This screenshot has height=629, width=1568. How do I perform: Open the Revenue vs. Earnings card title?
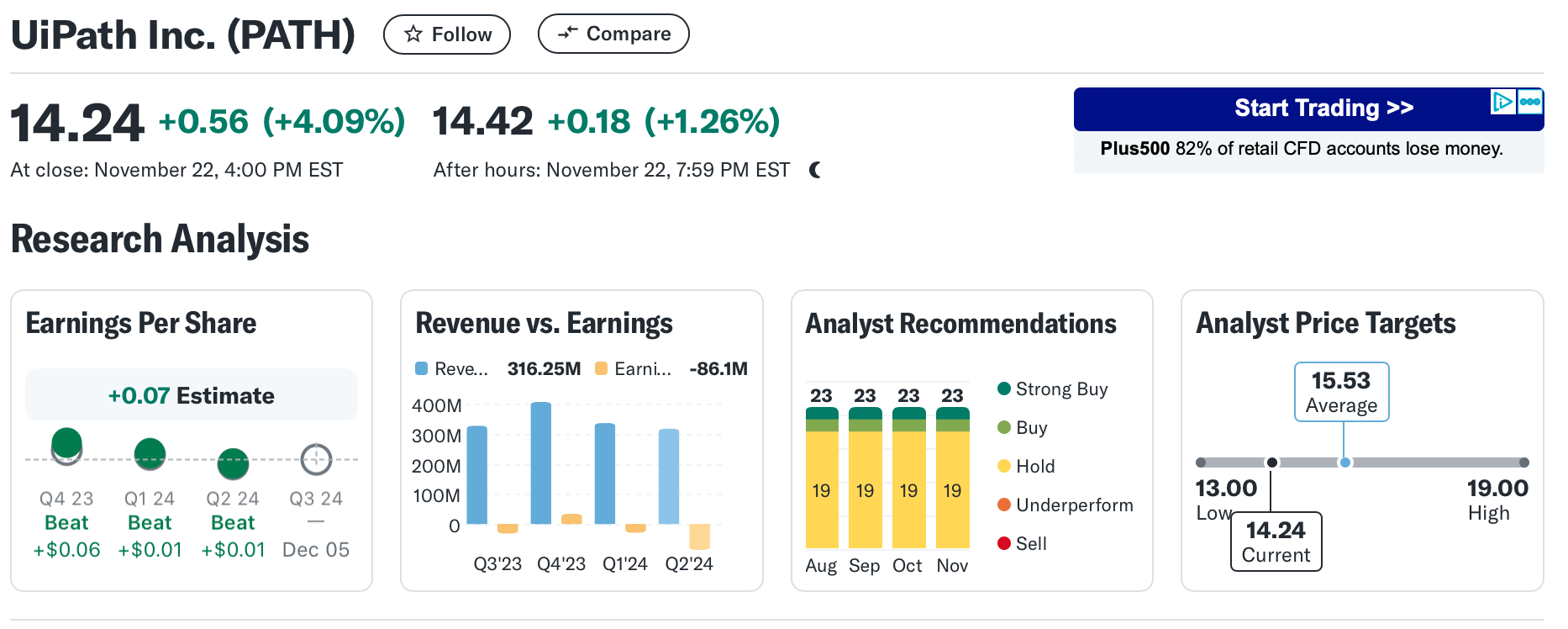pos(545,323)
